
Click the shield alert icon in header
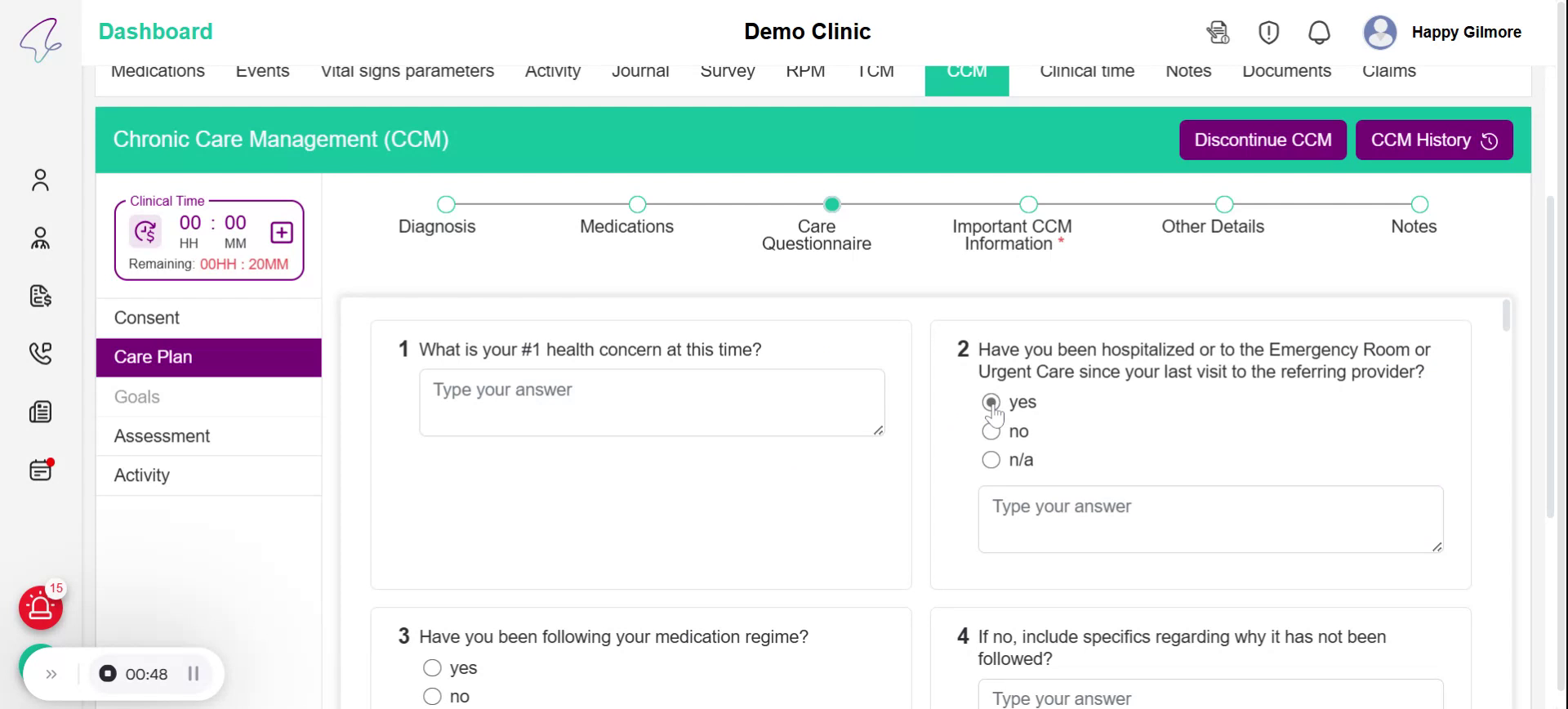coord(1268,33)
